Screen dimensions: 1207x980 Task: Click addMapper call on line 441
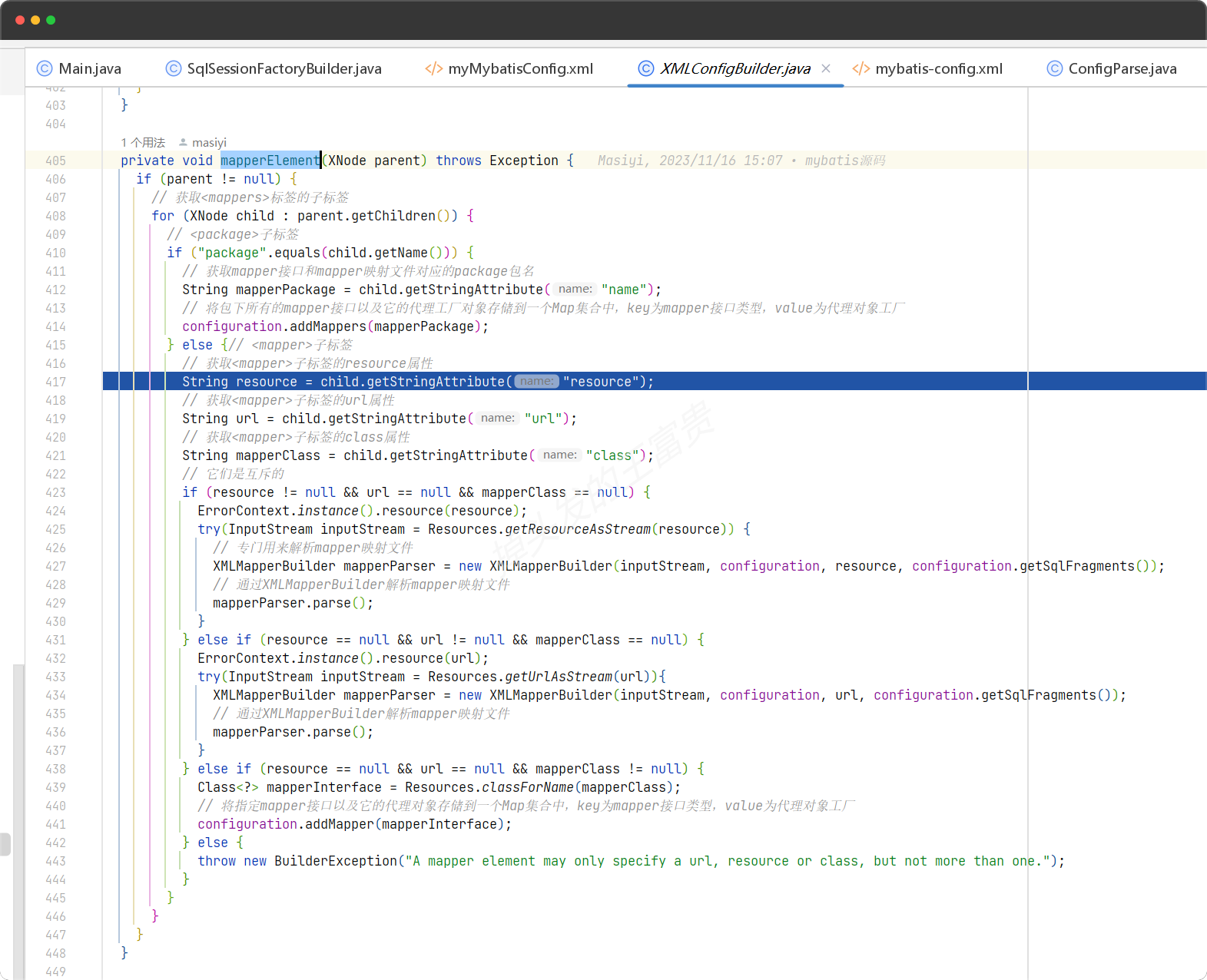point(340,824)
